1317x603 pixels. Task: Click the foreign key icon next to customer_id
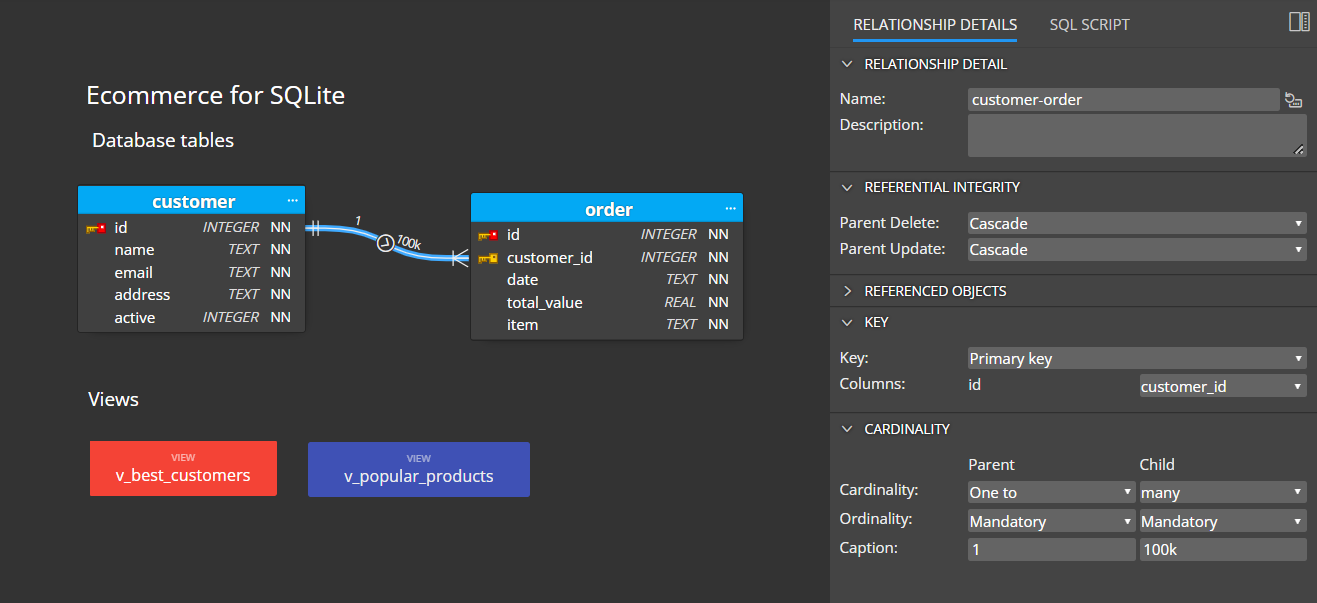pyautogui.click(x=488, y=257)
